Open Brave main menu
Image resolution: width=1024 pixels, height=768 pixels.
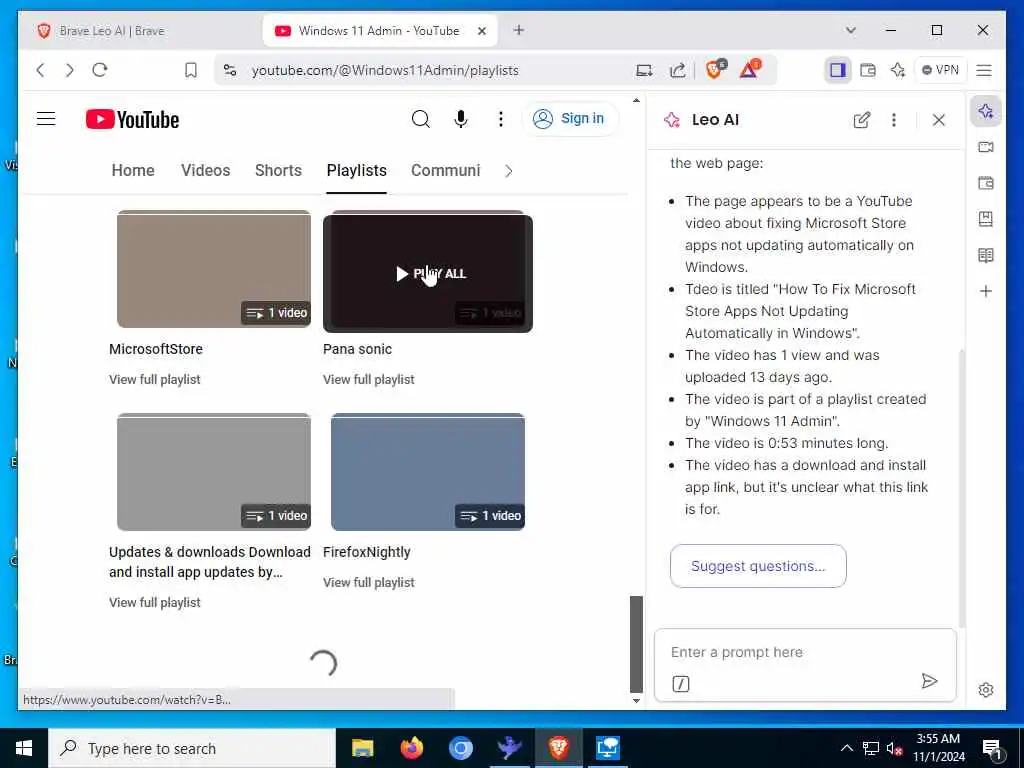coord(984,70)
